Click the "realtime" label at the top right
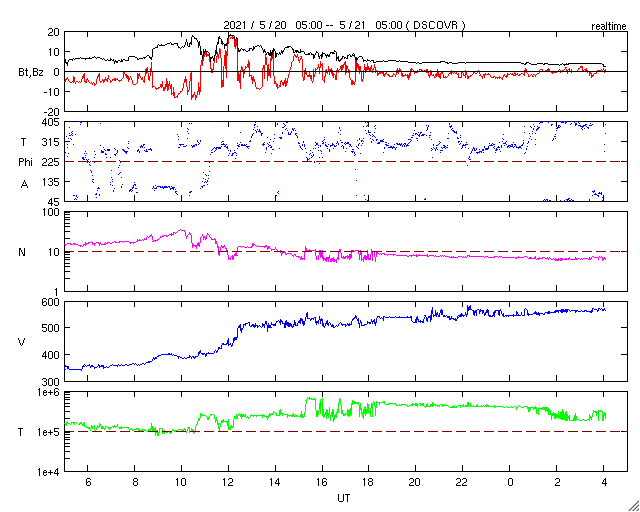Screen dimensions: 640x512 click(x=609, y=27)
